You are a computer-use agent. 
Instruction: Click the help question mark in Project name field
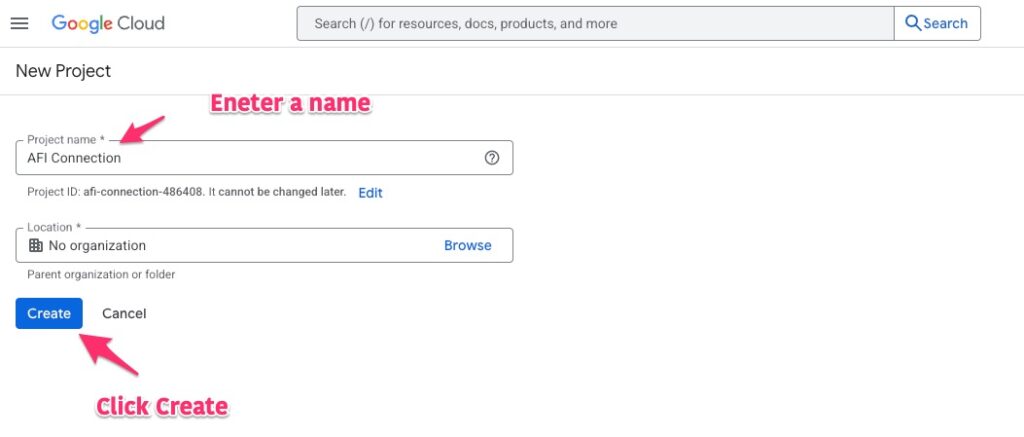[491, 158]
